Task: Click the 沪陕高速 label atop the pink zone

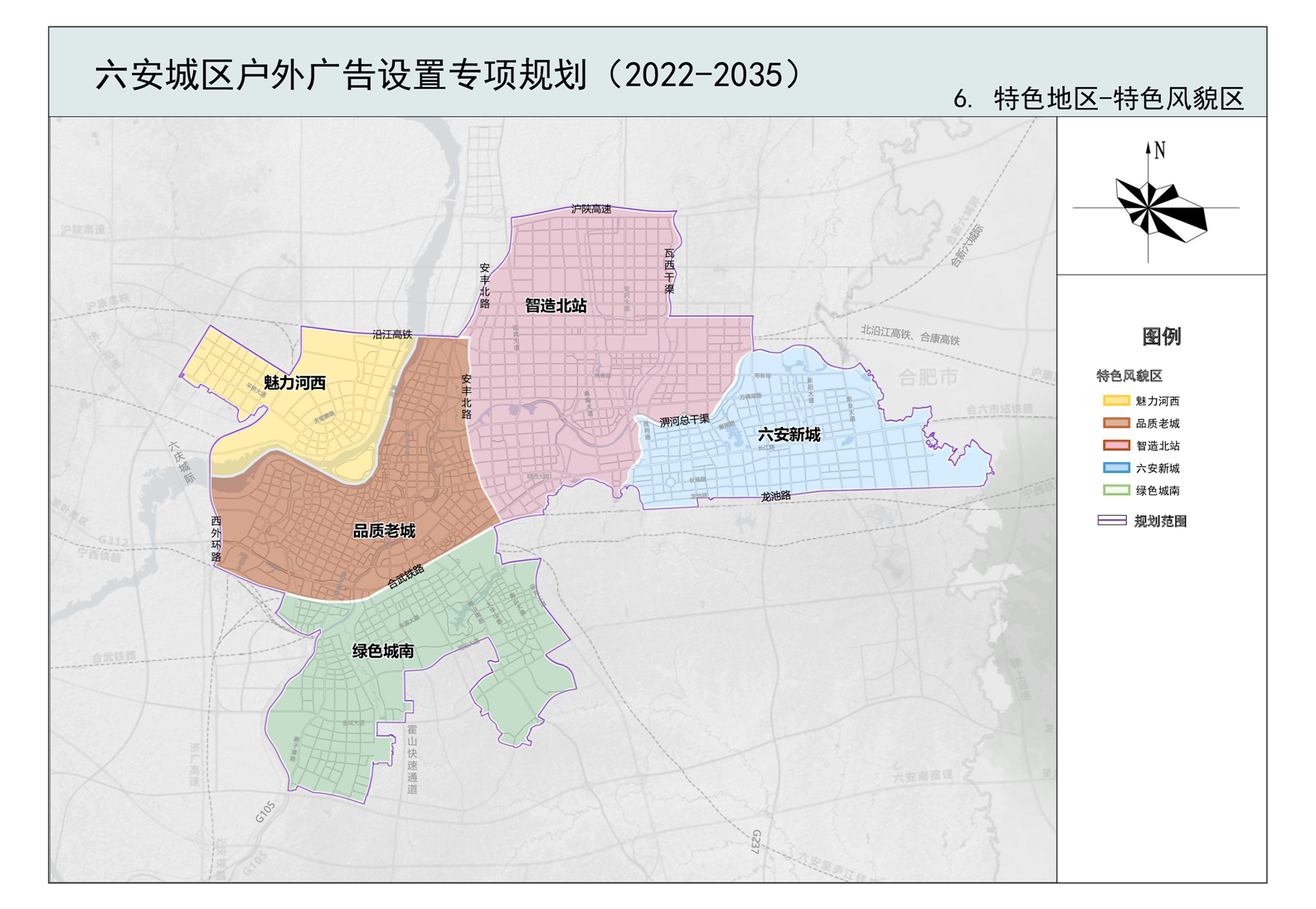Action: (591, 209)
